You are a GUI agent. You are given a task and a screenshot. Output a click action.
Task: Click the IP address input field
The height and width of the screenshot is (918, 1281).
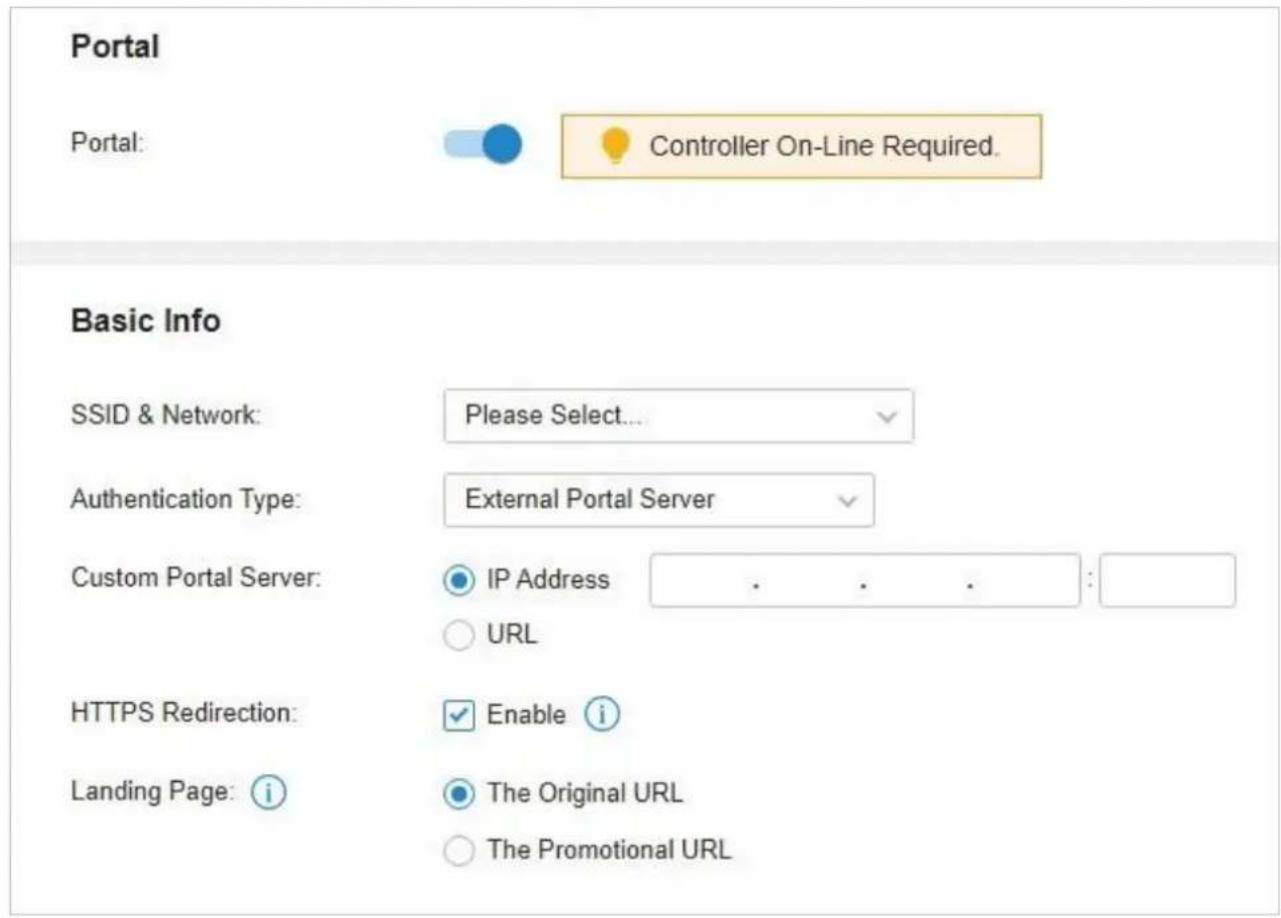point(865,581)
